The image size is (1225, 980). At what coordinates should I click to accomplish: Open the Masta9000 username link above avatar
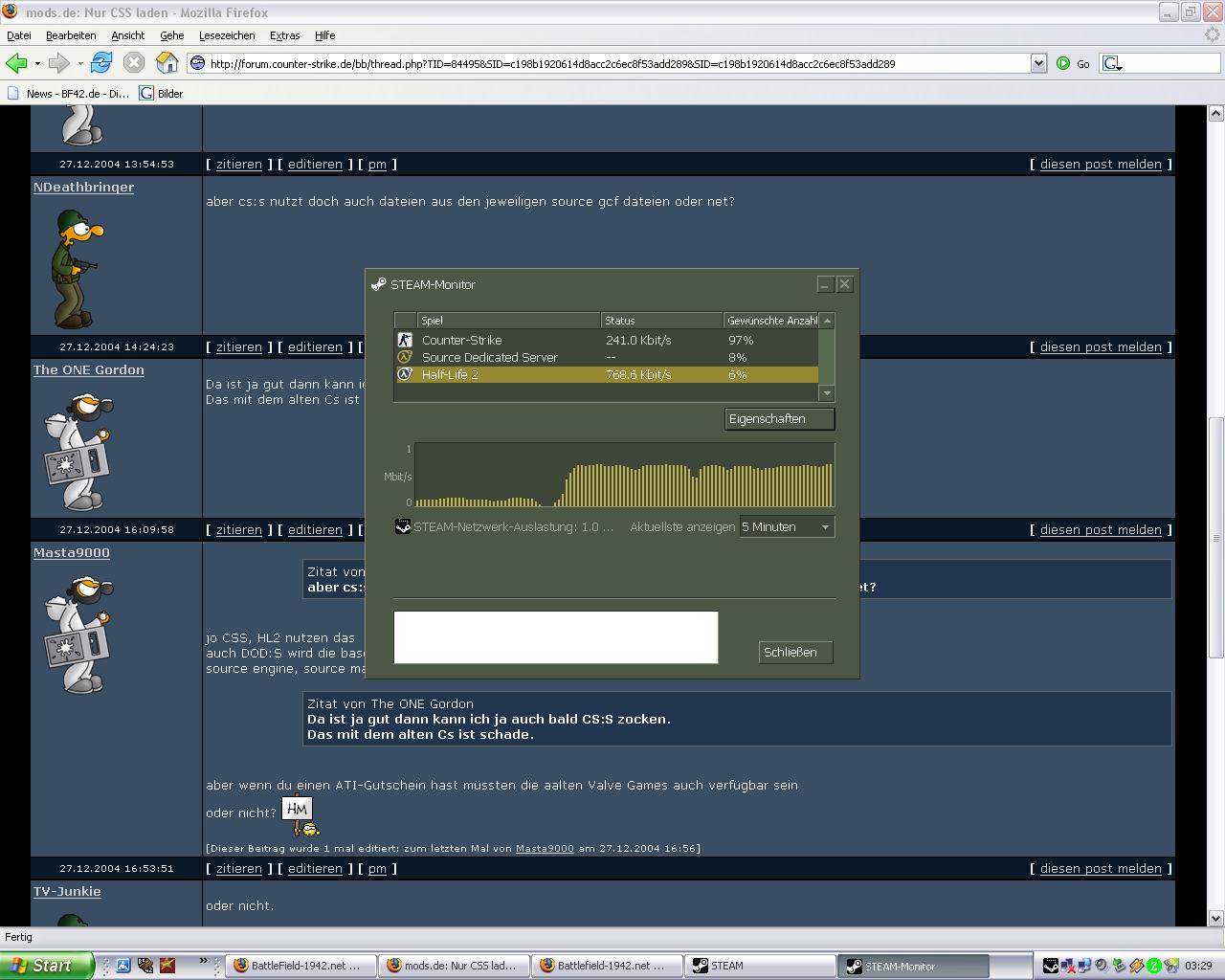[x=72, y=553]
